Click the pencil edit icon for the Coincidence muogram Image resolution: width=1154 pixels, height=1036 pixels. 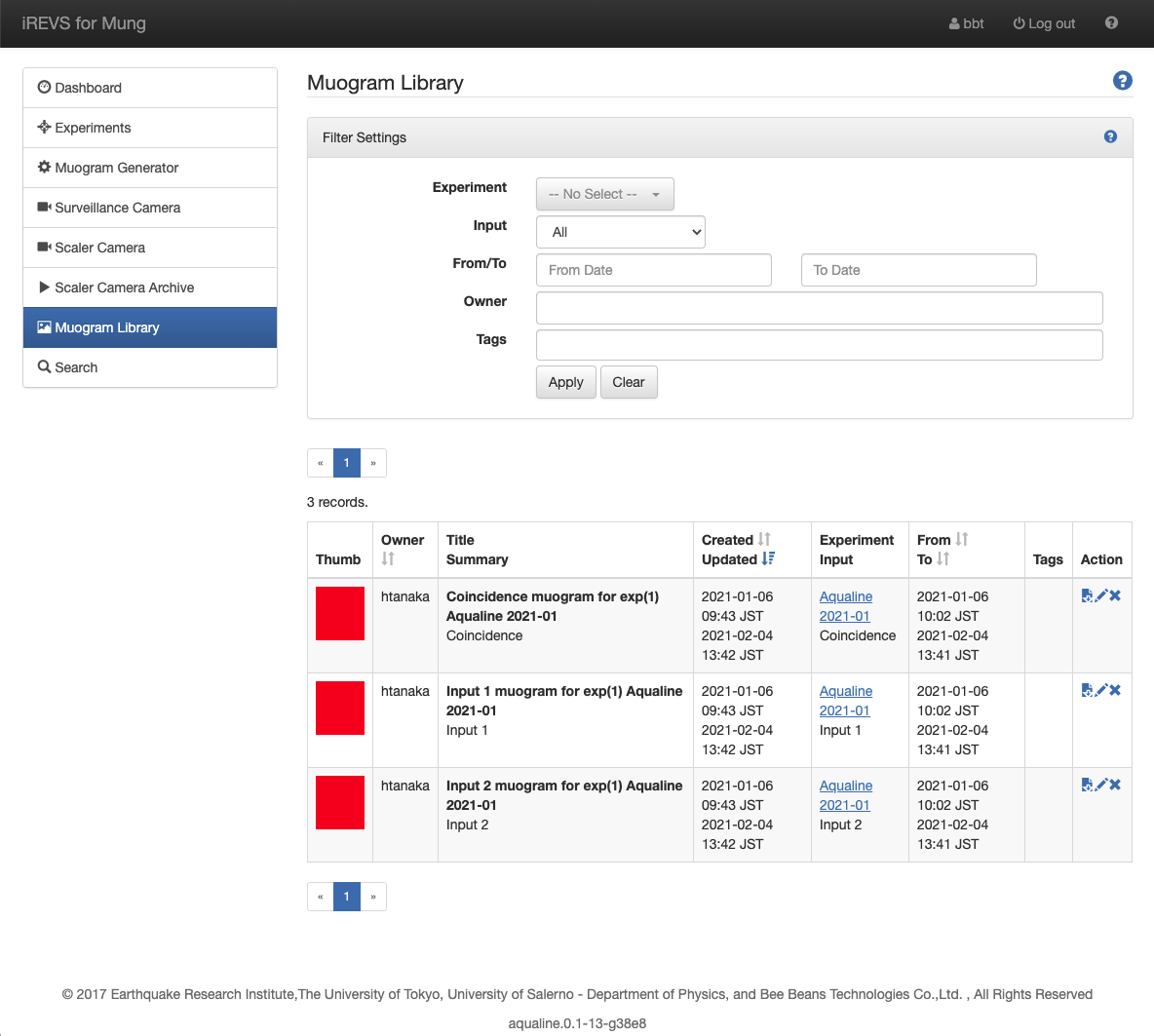point(1101,595)
